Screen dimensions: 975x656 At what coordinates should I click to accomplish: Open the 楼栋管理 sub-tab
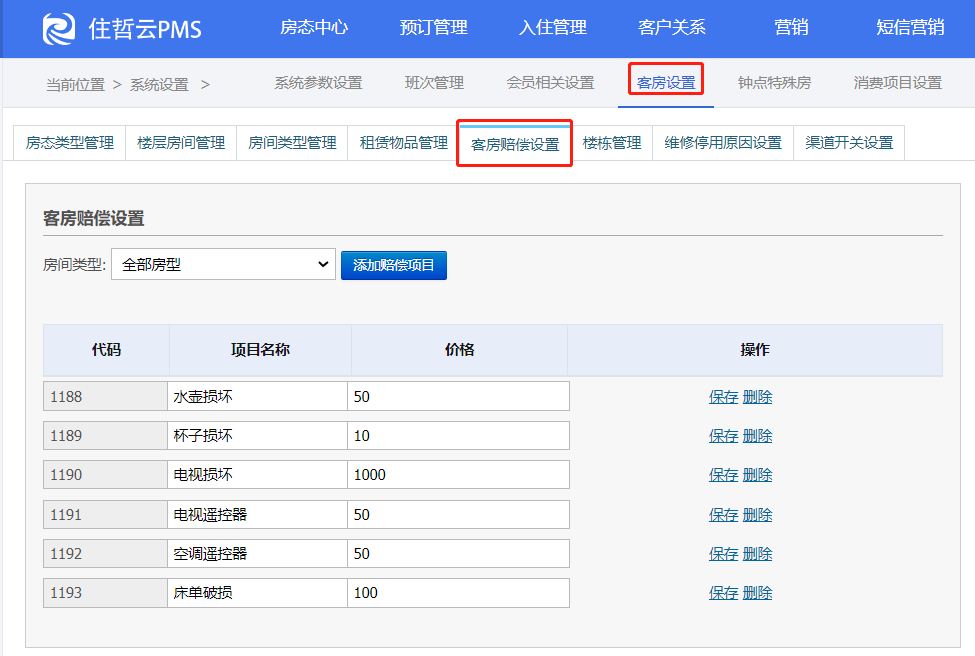(x=612, y=143)
